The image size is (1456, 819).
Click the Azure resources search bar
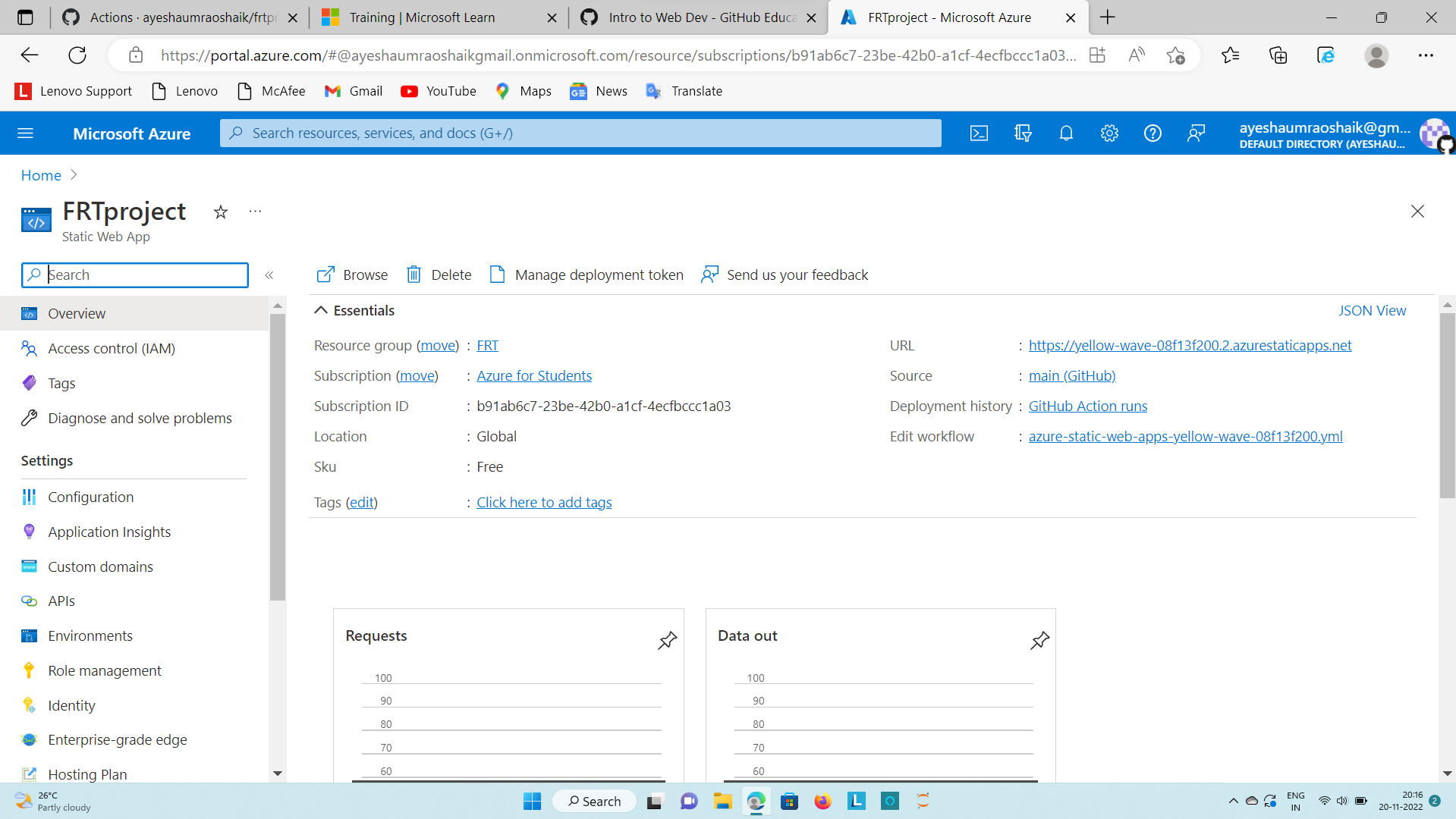click(x=579, y=133)
